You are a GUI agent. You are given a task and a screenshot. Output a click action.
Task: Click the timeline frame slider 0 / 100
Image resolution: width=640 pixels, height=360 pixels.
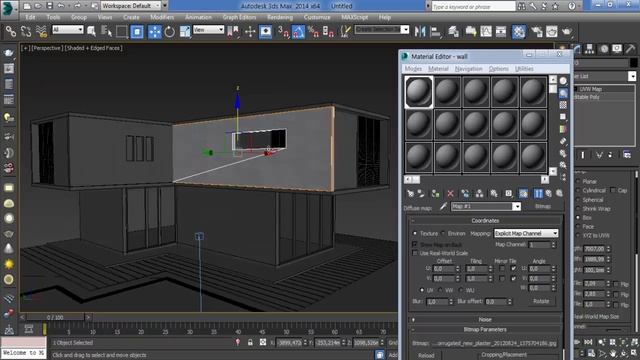click(55, 317)
